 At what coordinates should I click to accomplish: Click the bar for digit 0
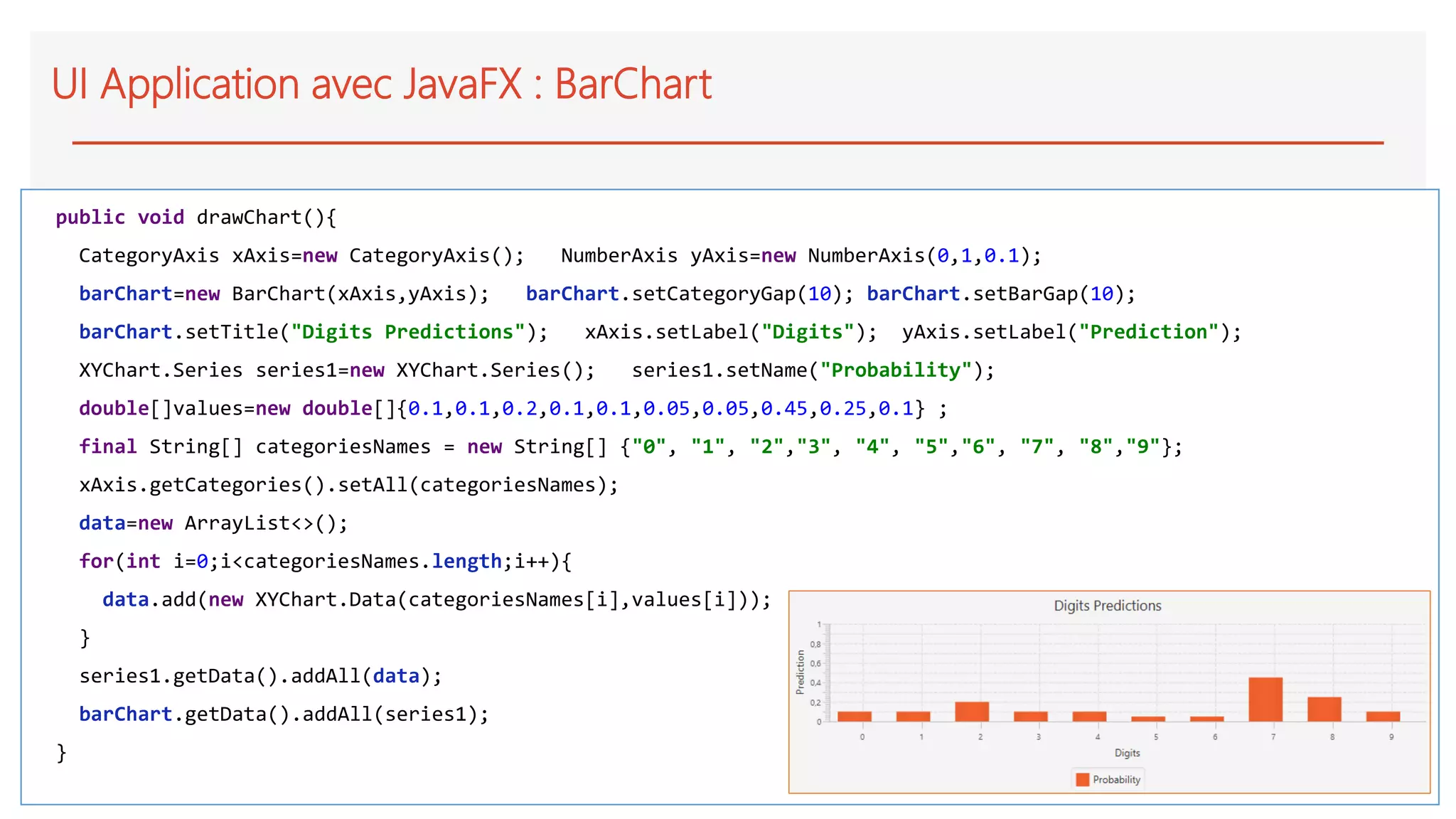(855, 717)
